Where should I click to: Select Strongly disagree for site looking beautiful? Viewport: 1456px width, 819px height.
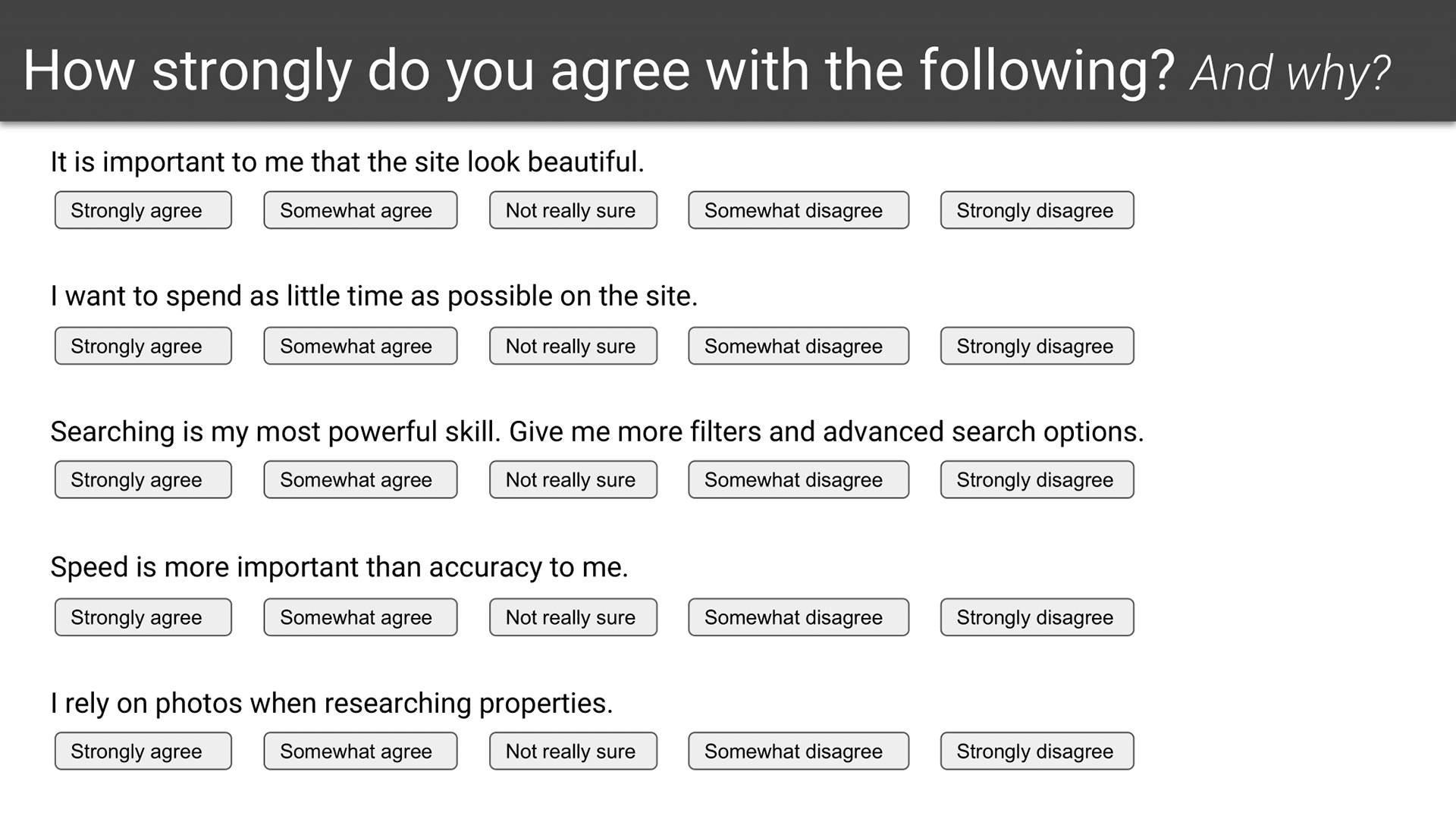pyautogui.click(x=1037, y=210)
